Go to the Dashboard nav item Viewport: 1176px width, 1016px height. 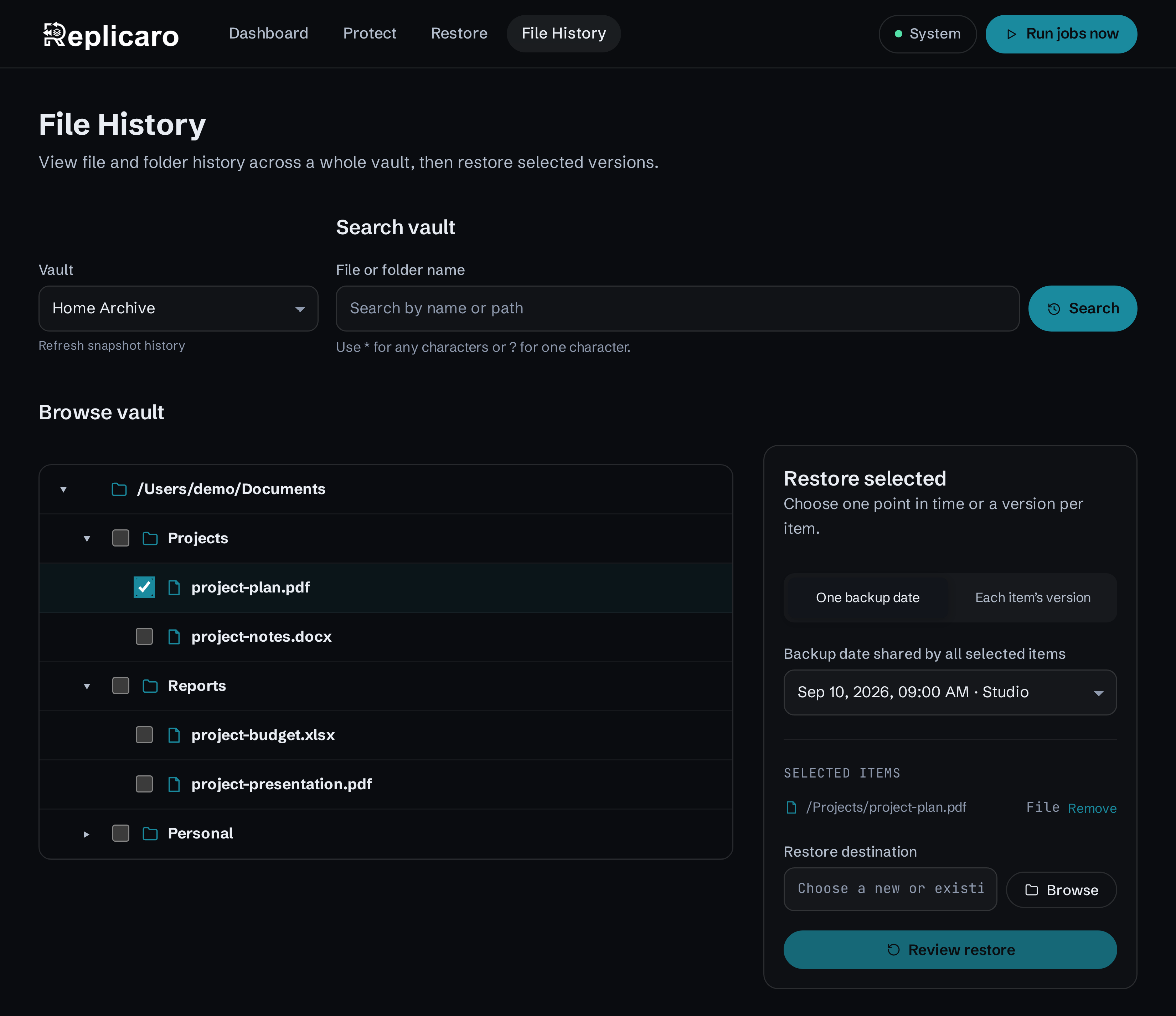pyautogui.click(x=268, y=34)
